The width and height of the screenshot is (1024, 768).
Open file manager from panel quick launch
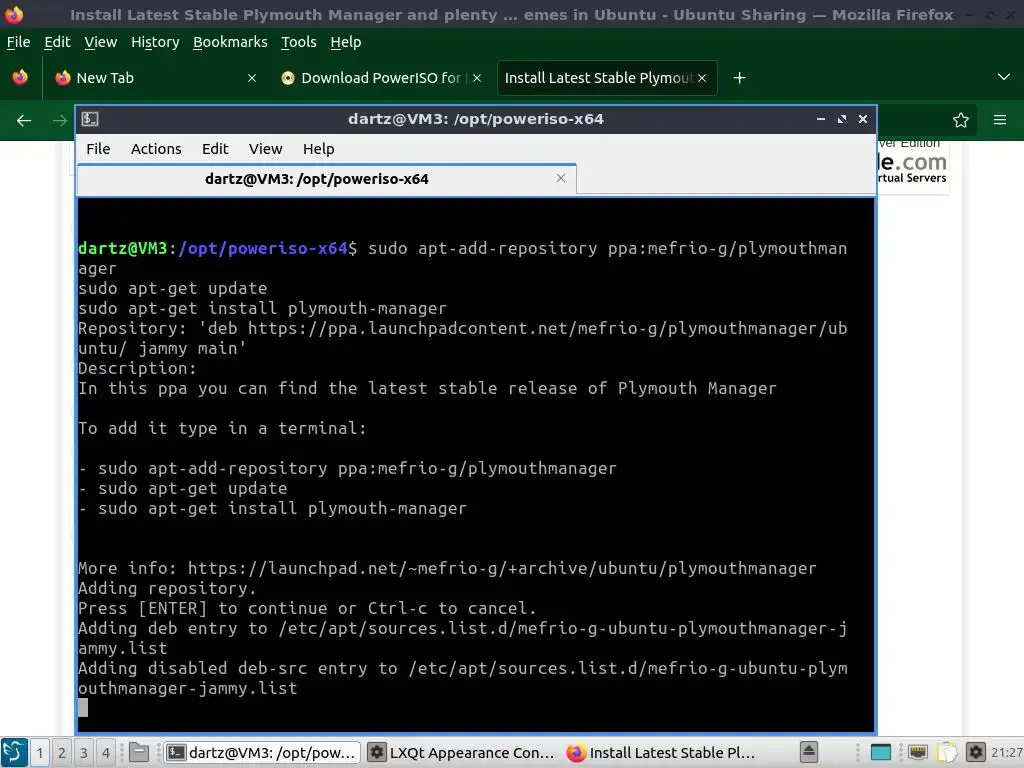pos(139,752)
